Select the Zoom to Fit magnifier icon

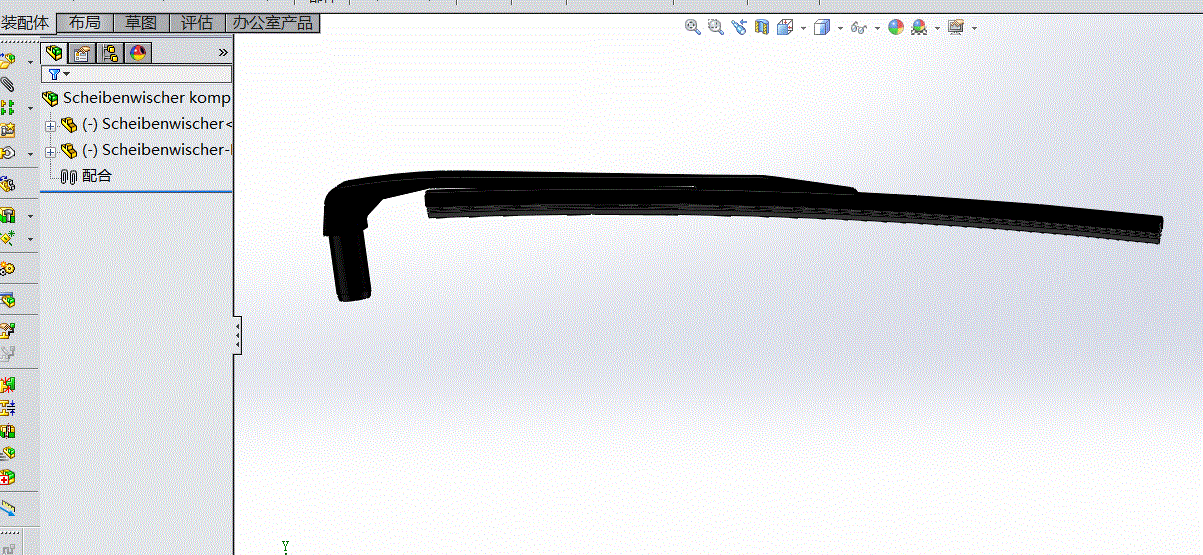click(692, 27)
